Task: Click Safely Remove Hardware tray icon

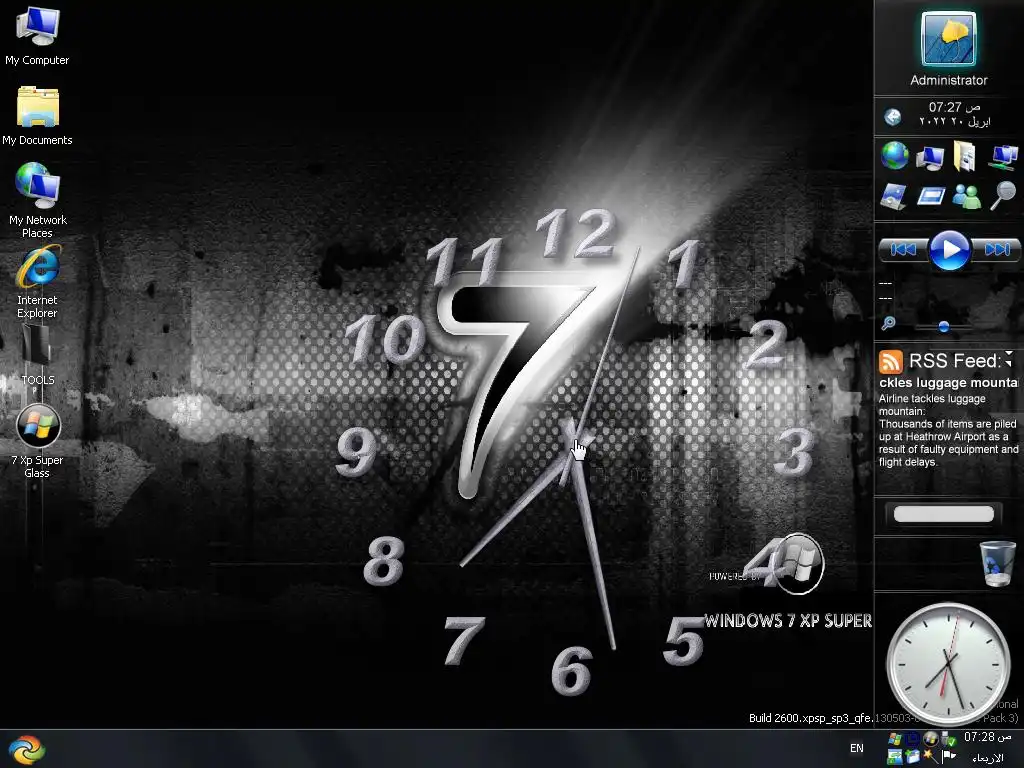Action: (x=948, y=739)
